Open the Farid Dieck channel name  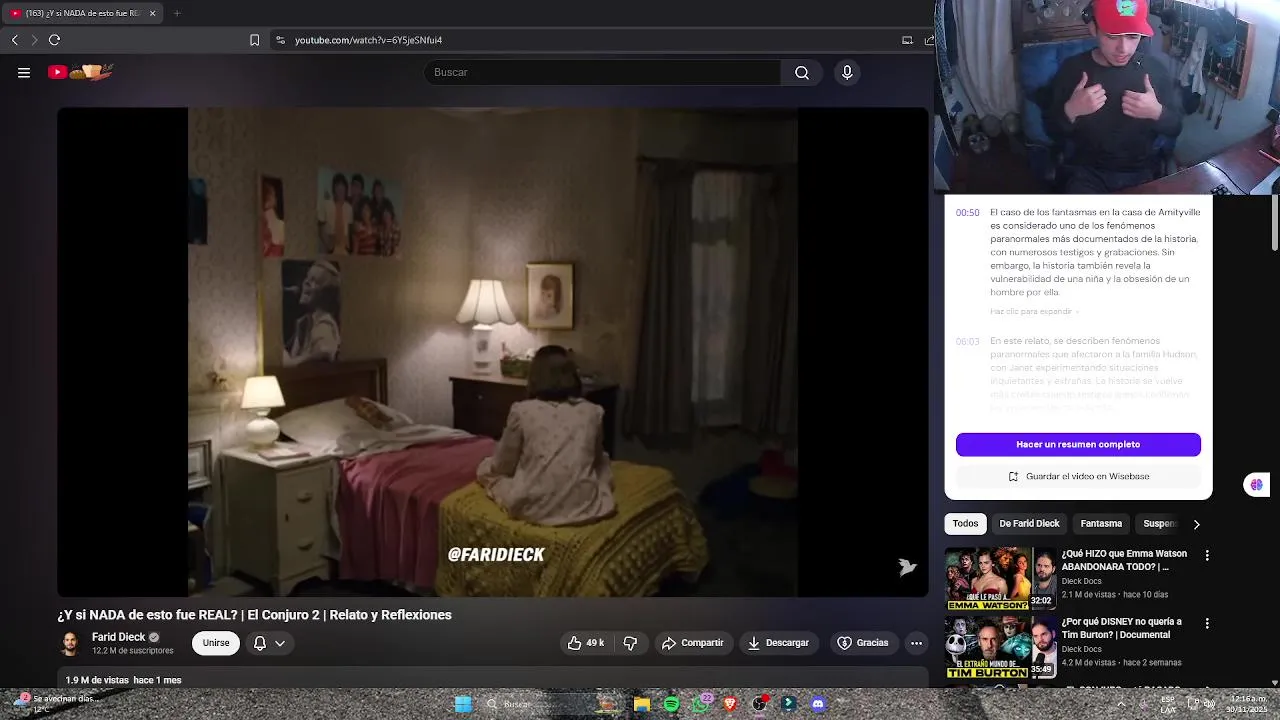(119, 637)
